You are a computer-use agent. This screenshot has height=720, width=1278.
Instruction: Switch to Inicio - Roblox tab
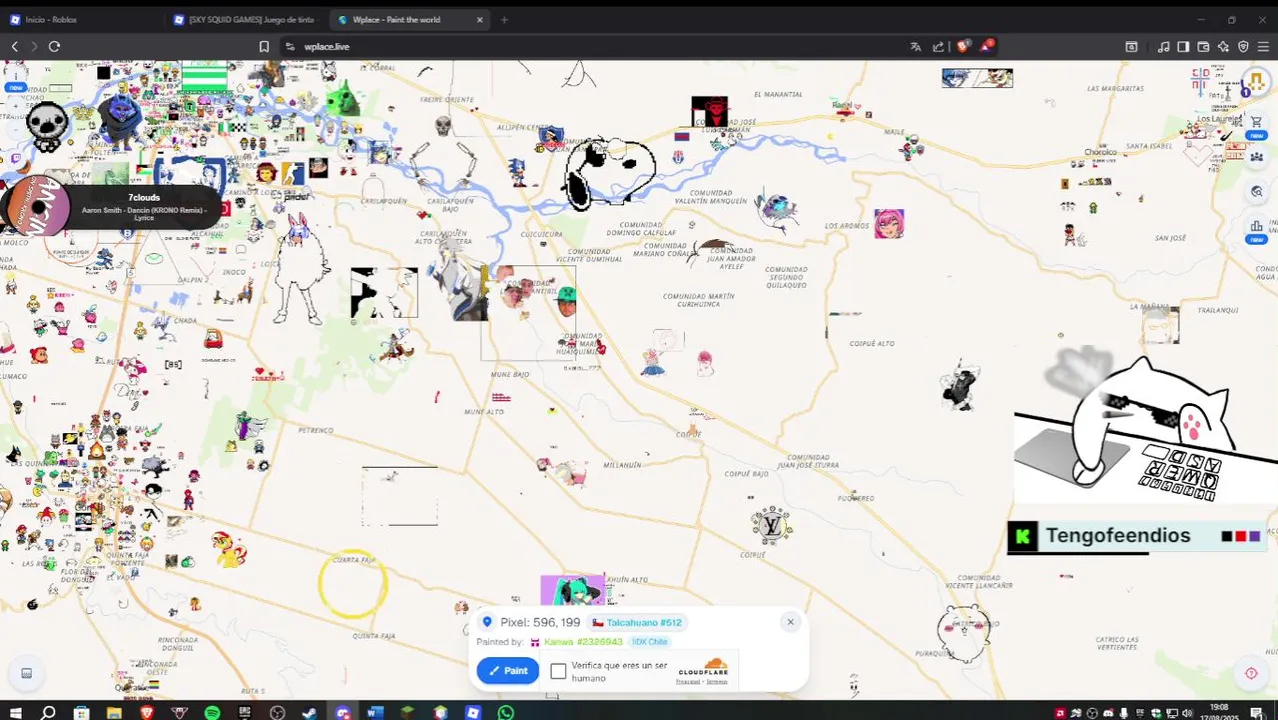[x=80, y=19]
